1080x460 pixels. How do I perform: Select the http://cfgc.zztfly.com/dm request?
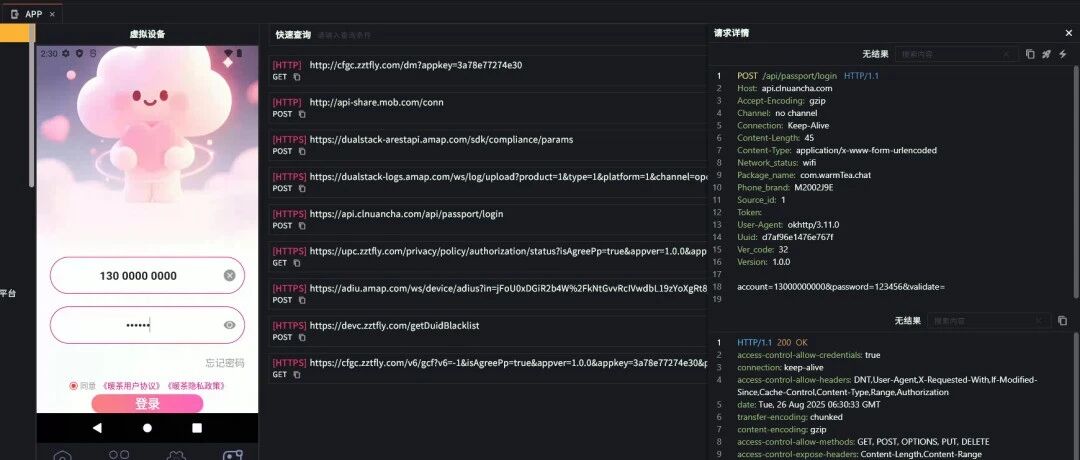[x=488, y=71]
